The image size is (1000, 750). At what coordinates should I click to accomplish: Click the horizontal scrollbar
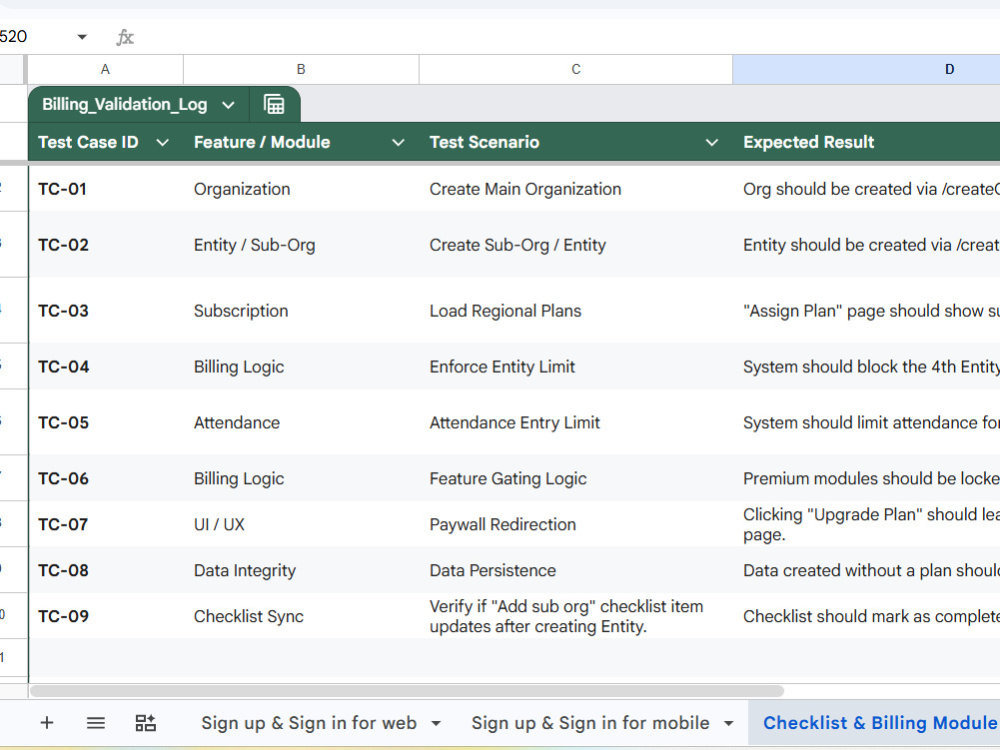point(407,691)
